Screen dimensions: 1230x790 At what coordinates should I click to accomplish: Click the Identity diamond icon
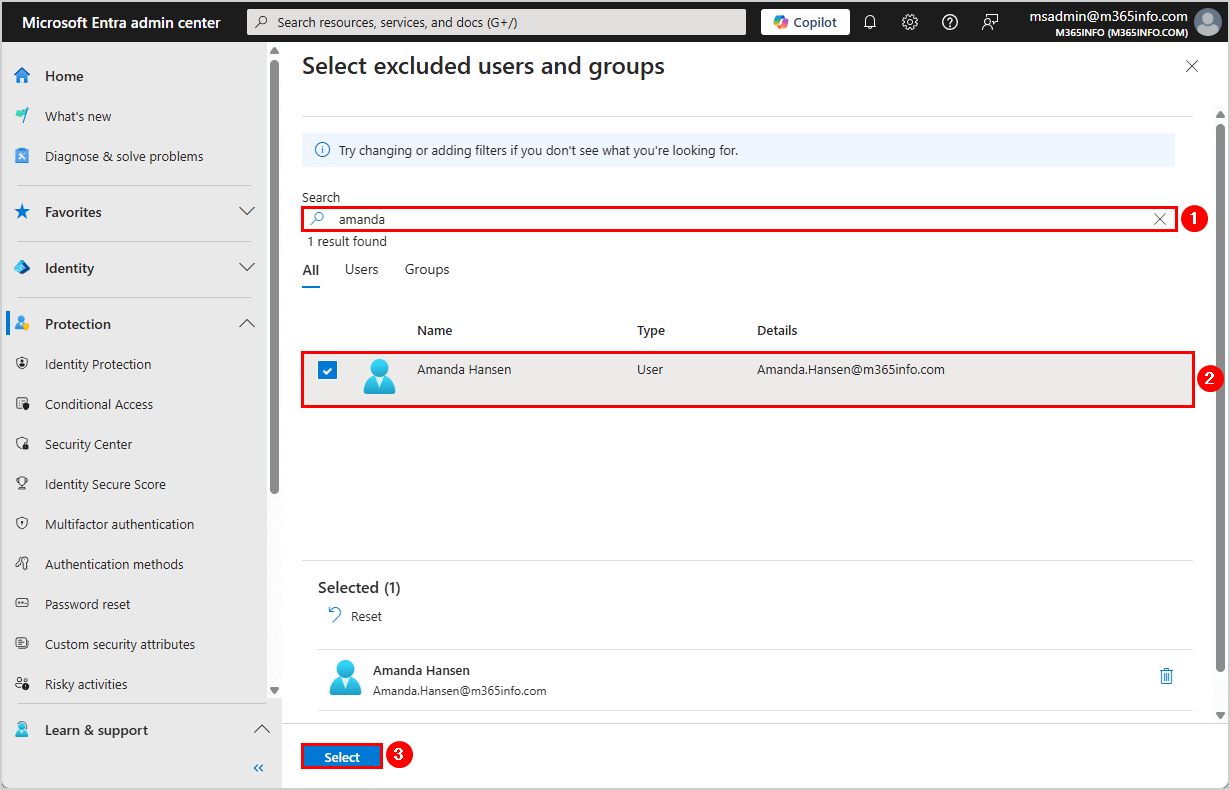pyautogui.click(x=22, y=268)
